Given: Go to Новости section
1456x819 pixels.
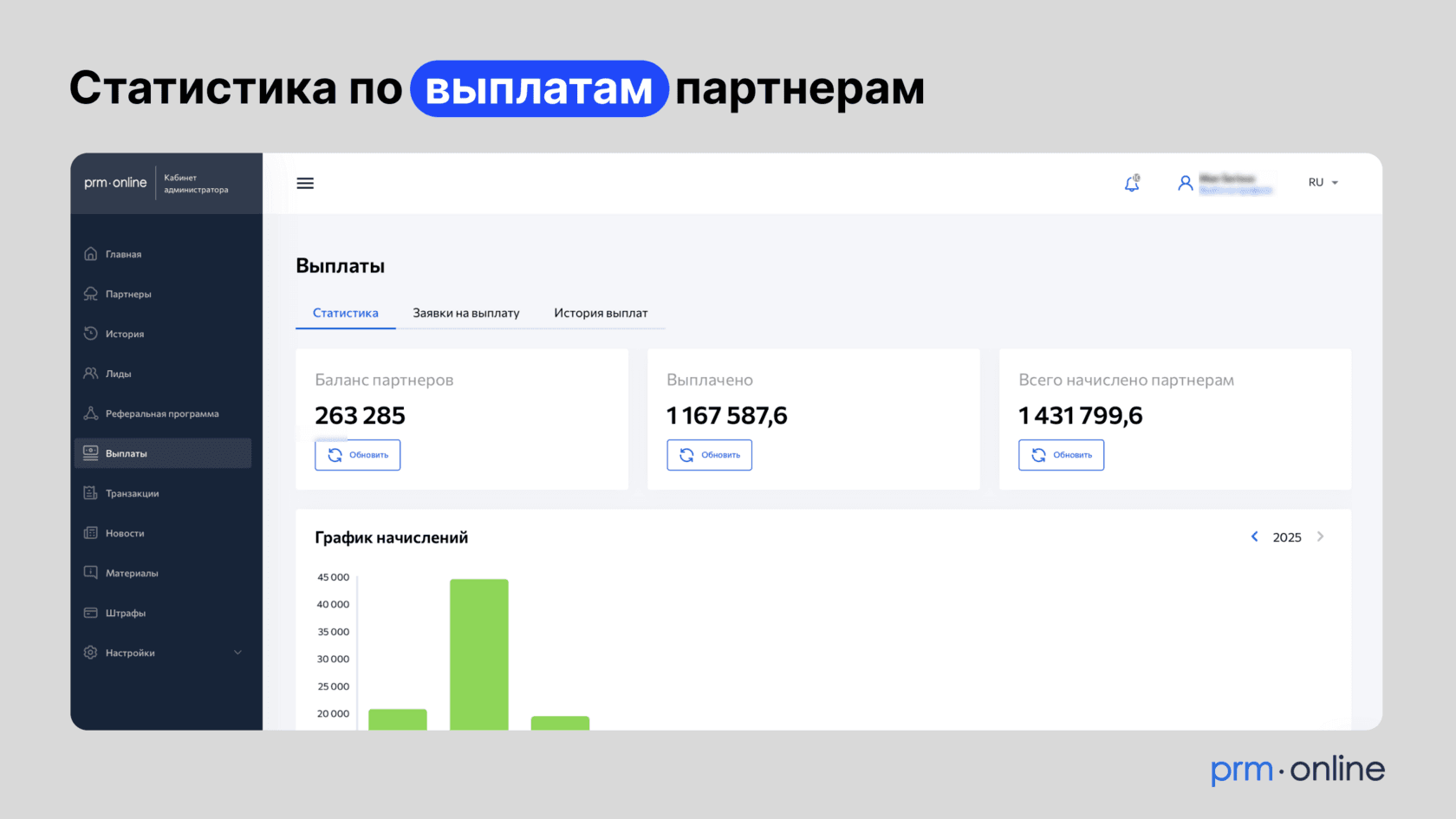Looking at the screenshot, I should click(125, 534).
